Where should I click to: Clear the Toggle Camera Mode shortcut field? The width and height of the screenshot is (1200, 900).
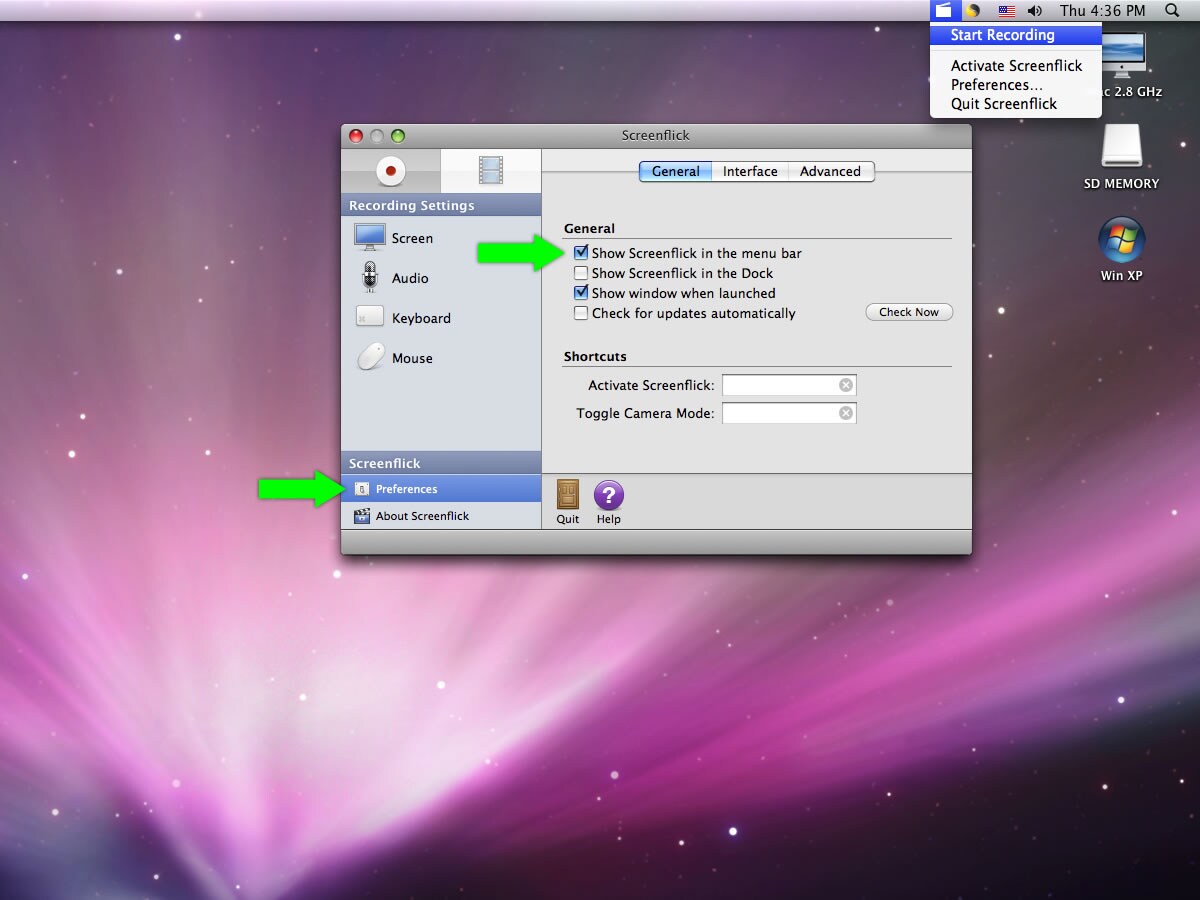click(846, 413)
